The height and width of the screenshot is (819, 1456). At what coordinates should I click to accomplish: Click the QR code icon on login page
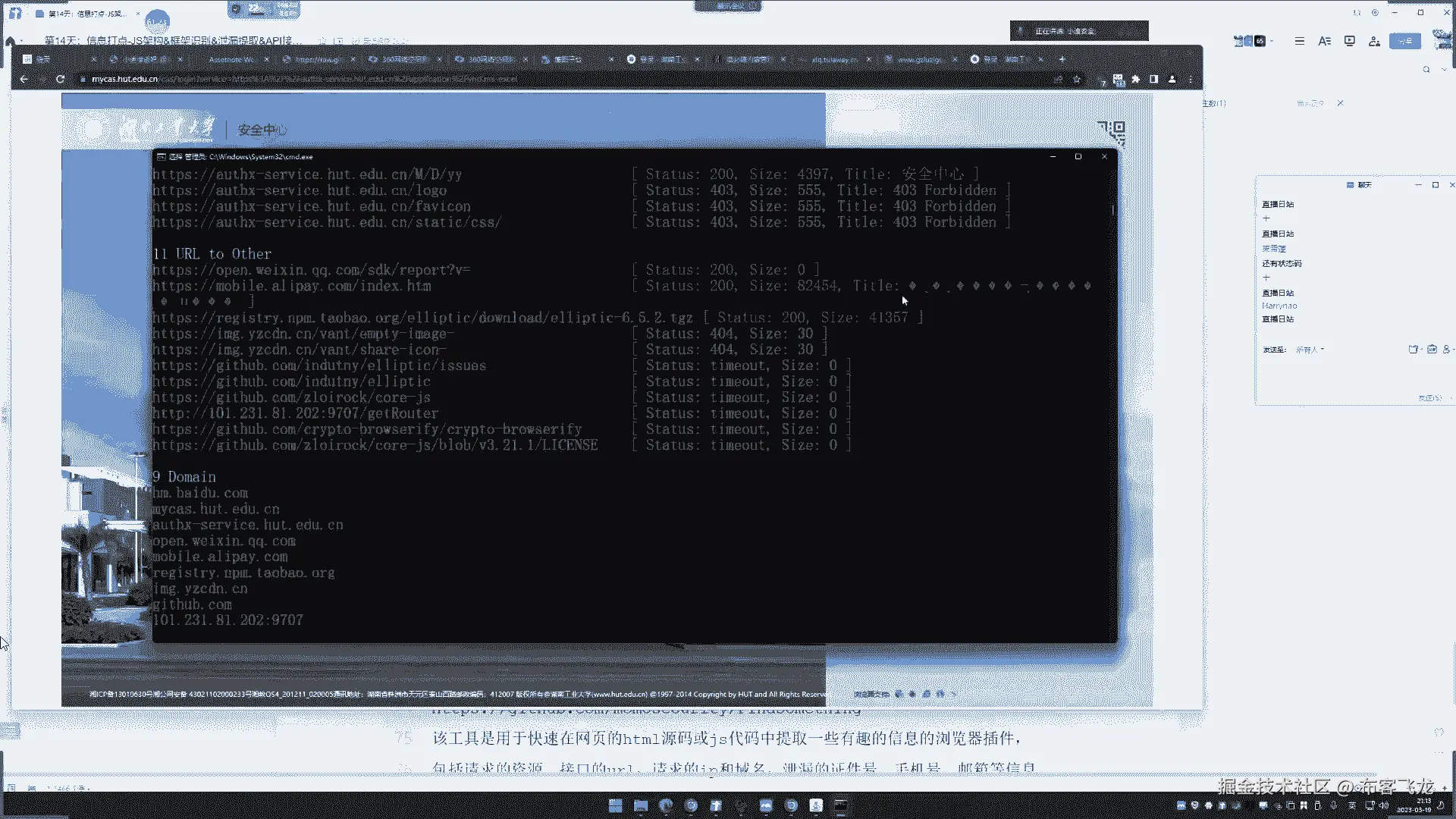pyautogui.click(x=1111, y=131)
